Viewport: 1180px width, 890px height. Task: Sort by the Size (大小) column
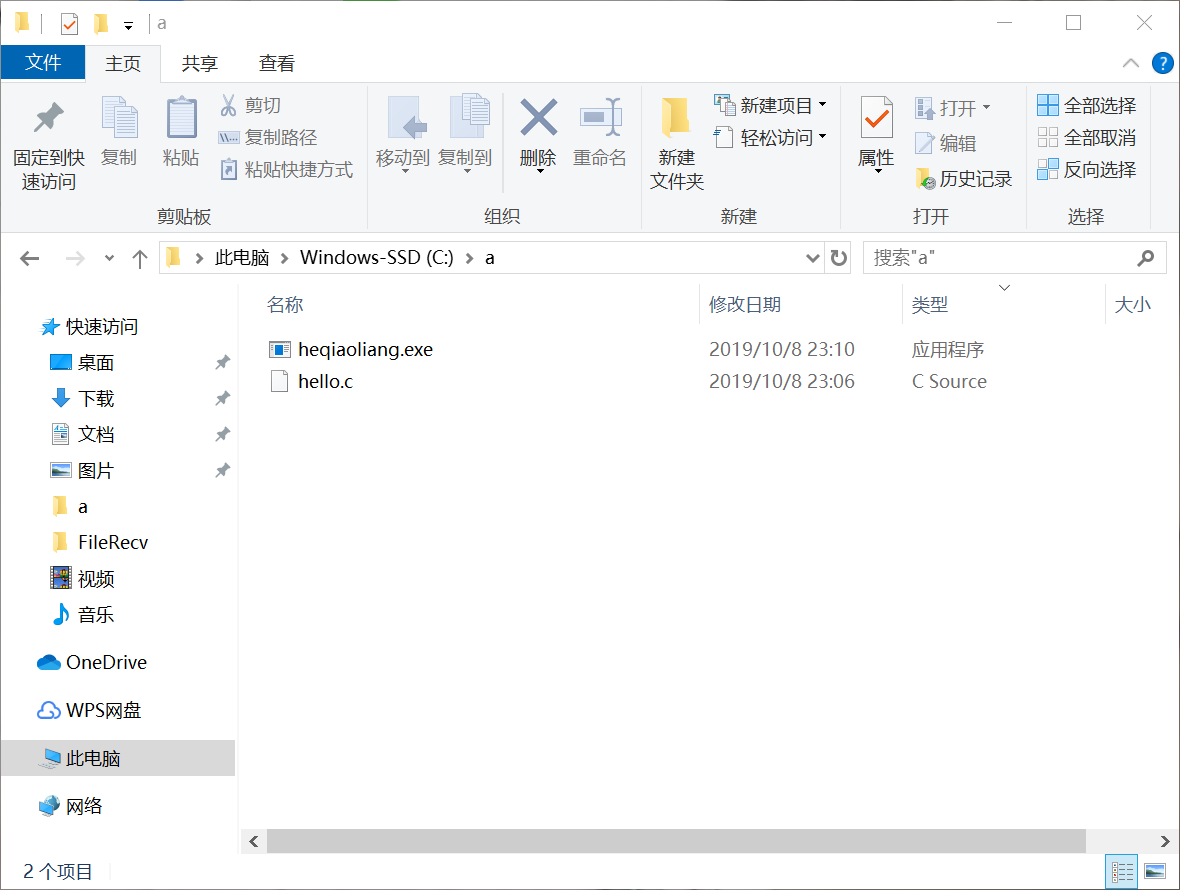(x=1133, y=305)
